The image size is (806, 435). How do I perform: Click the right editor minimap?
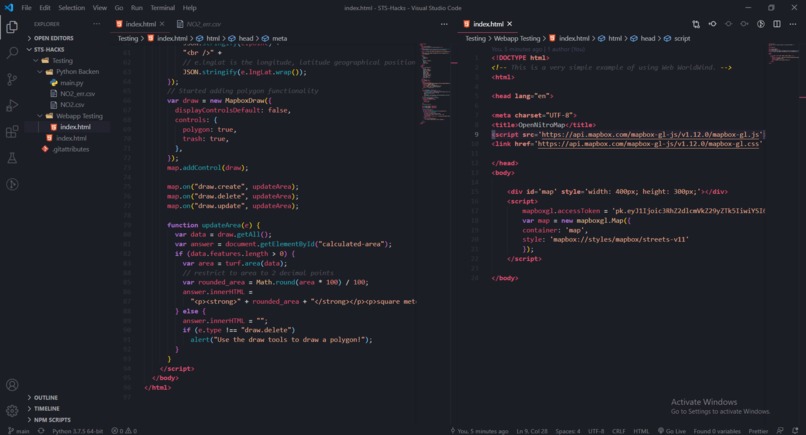point(783,53)
